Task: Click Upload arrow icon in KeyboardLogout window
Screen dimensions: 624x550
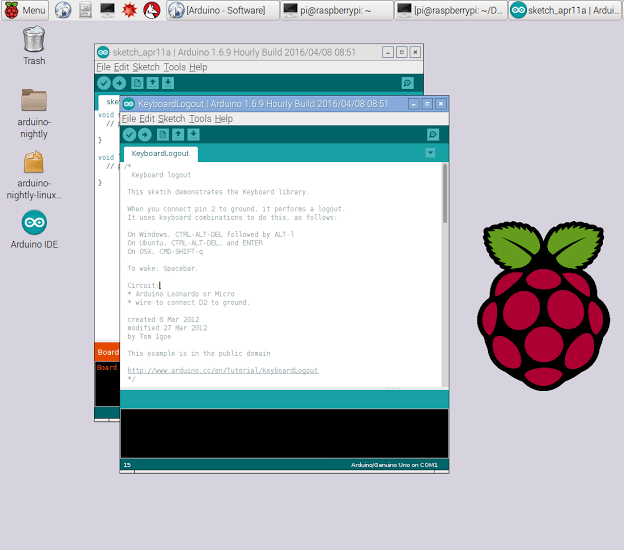Action: 145,134
